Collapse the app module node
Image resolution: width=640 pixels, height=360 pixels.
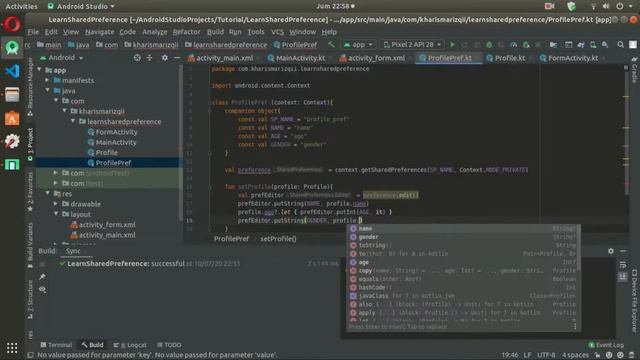[x=40, y=70]
